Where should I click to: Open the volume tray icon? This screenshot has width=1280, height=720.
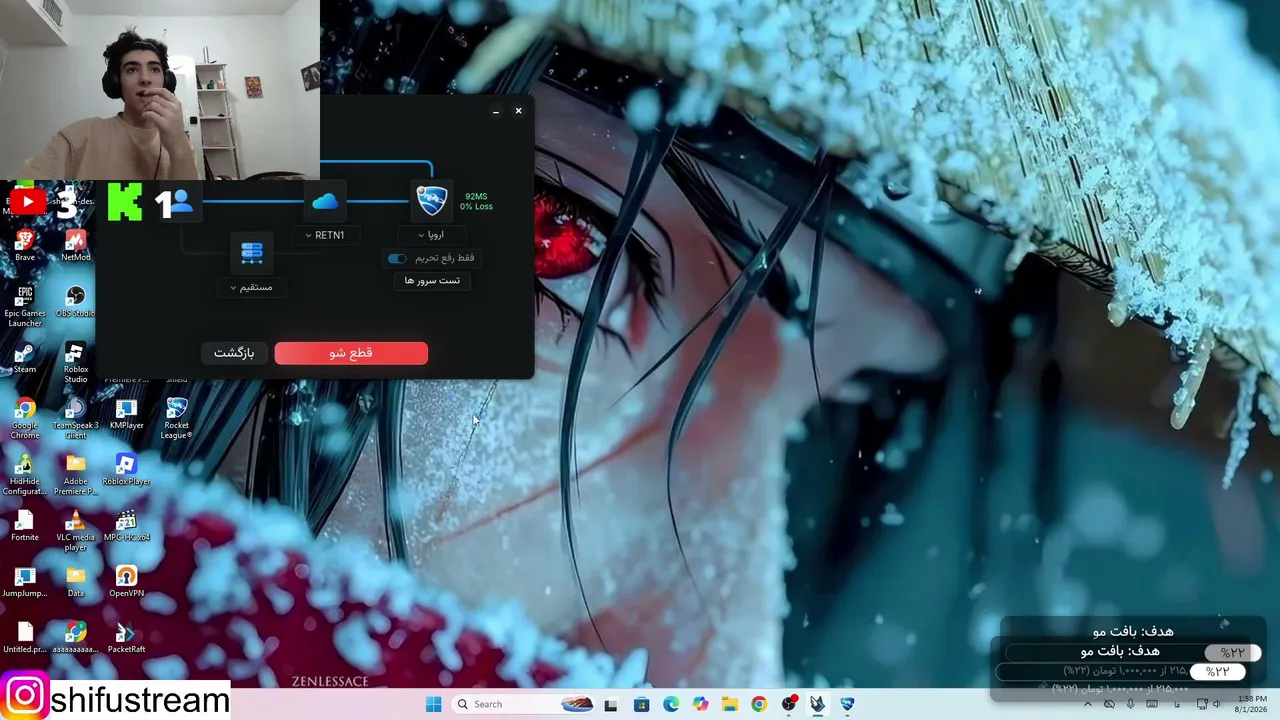(1217, 704)
